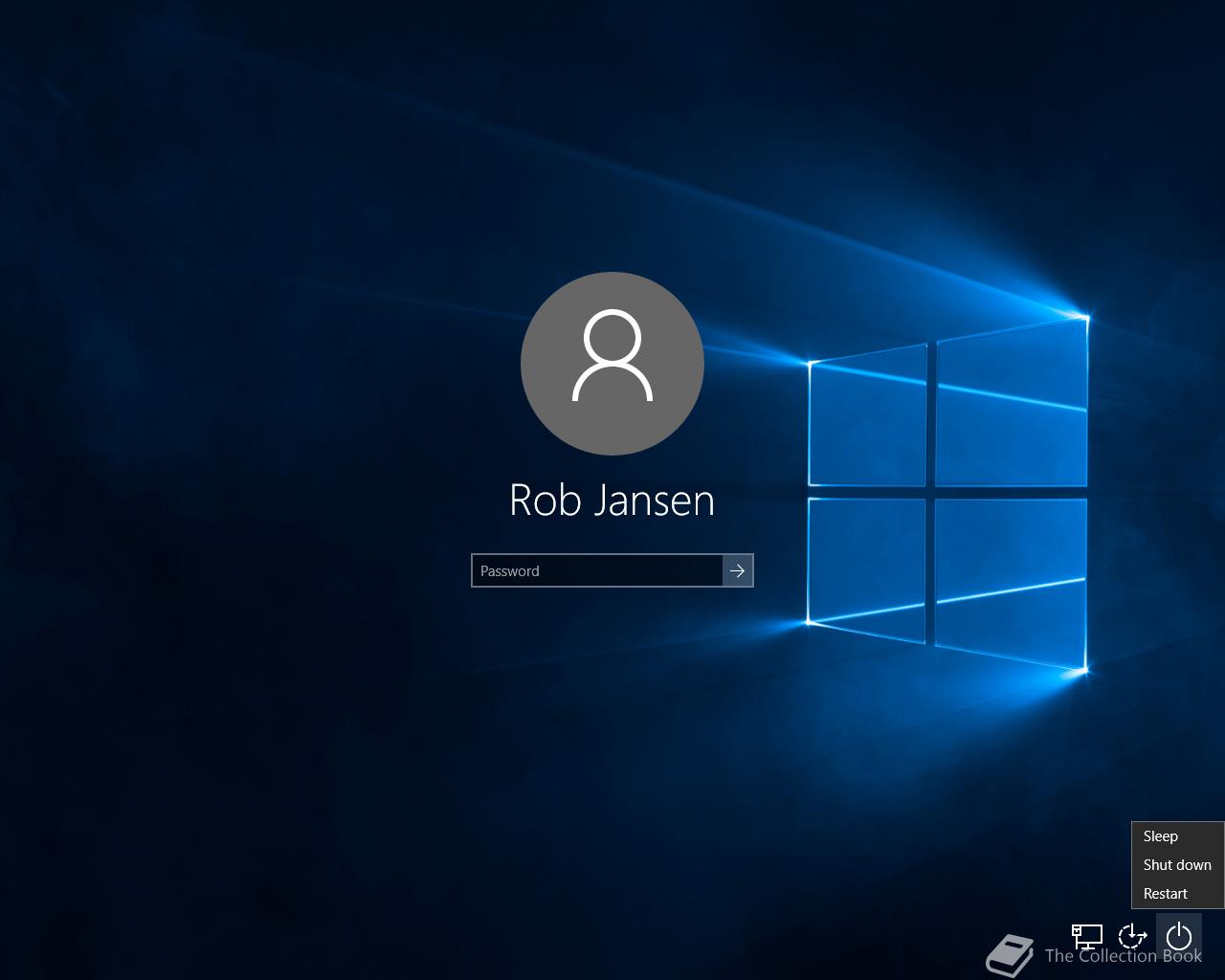Select Sleep from the power menu
This screenshot has width=1225, height=980.
(x=1177, y=836)
